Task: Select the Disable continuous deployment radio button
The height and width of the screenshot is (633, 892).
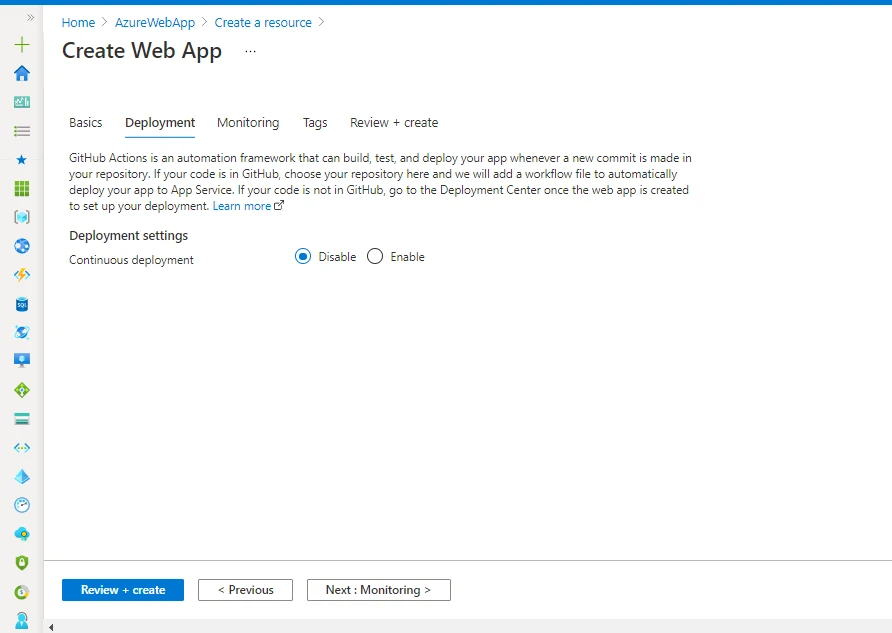Action: tap(302, 256)
